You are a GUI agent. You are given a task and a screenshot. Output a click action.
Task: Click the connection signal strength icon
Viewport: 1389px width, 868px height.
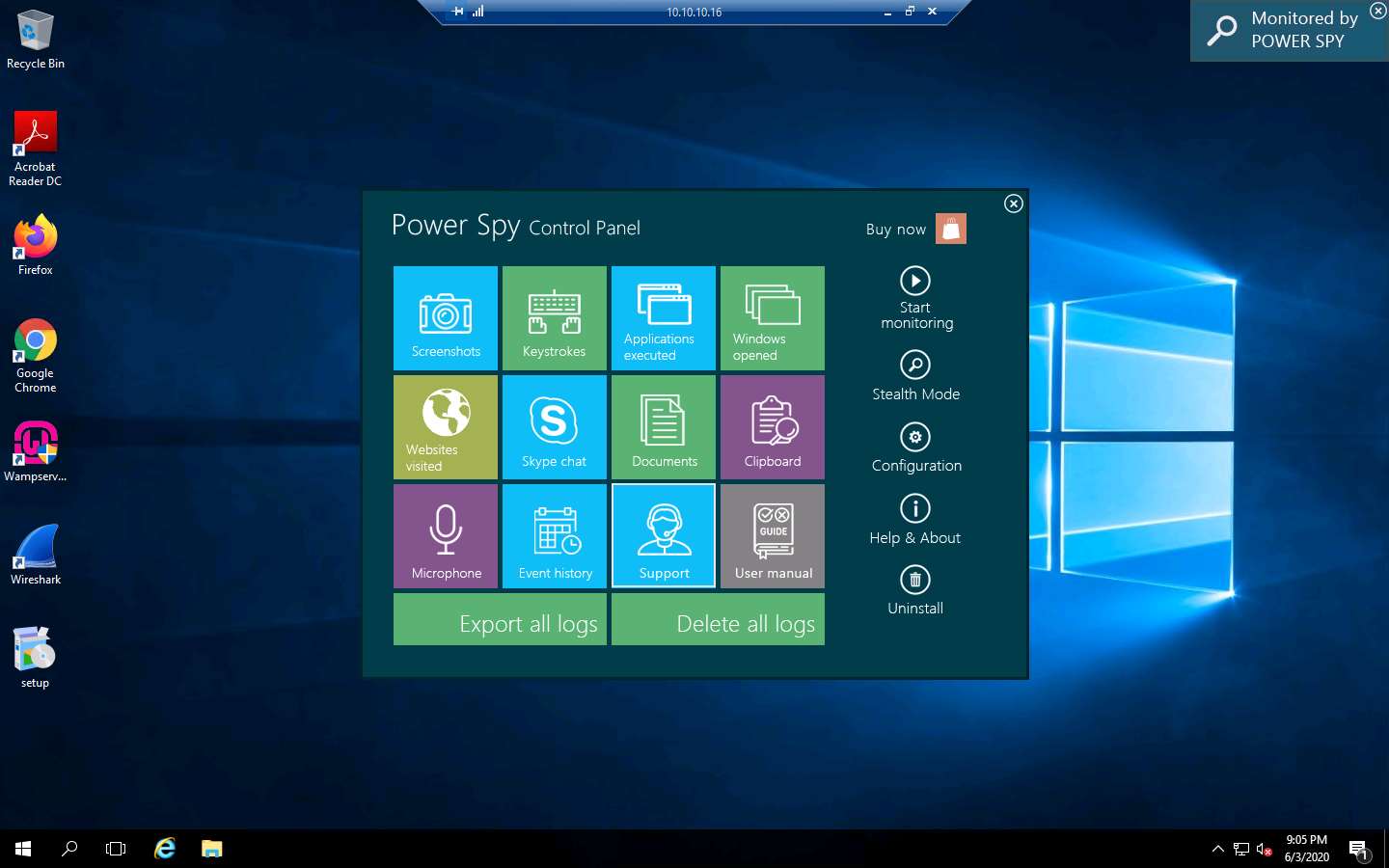(478, 12)
